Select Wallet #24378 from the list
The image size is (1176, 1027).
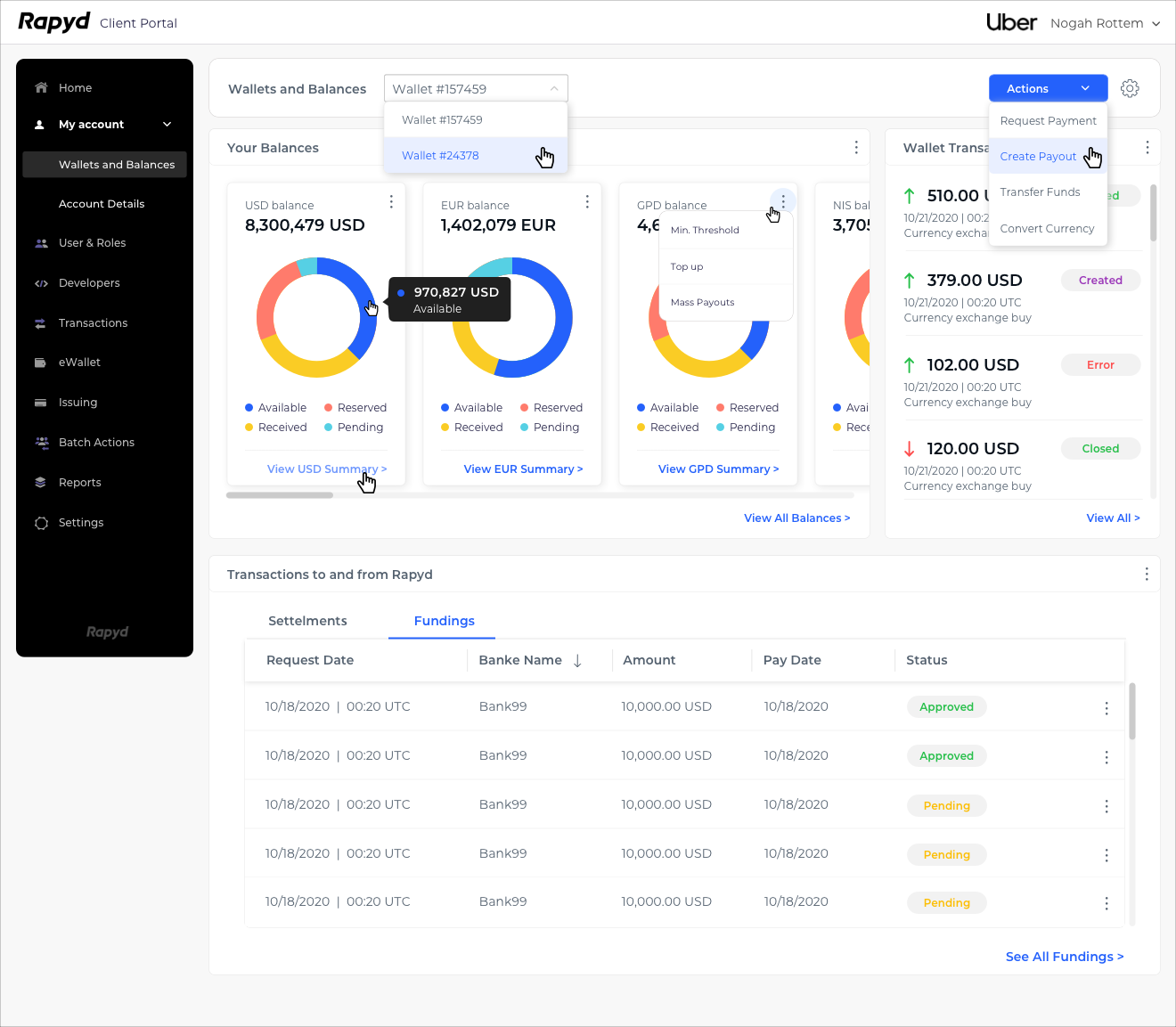440,155
